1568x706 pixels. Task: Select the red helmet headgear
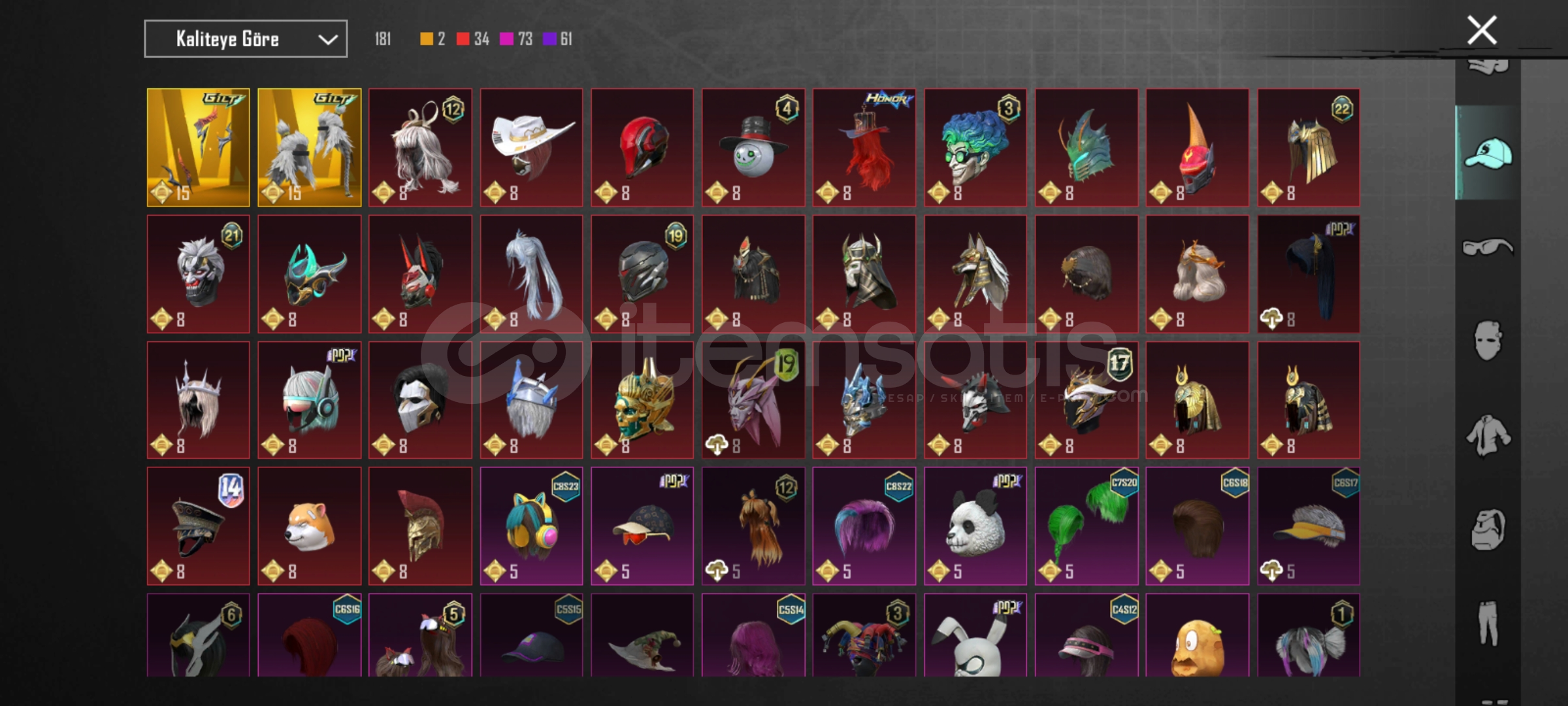pos(642,148)
